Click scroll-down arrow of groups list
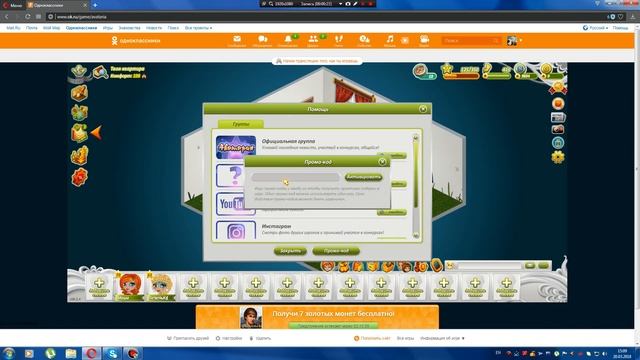The width and height of the screenshot is (640, 360). pyautogui.click(x=416, y=235)
